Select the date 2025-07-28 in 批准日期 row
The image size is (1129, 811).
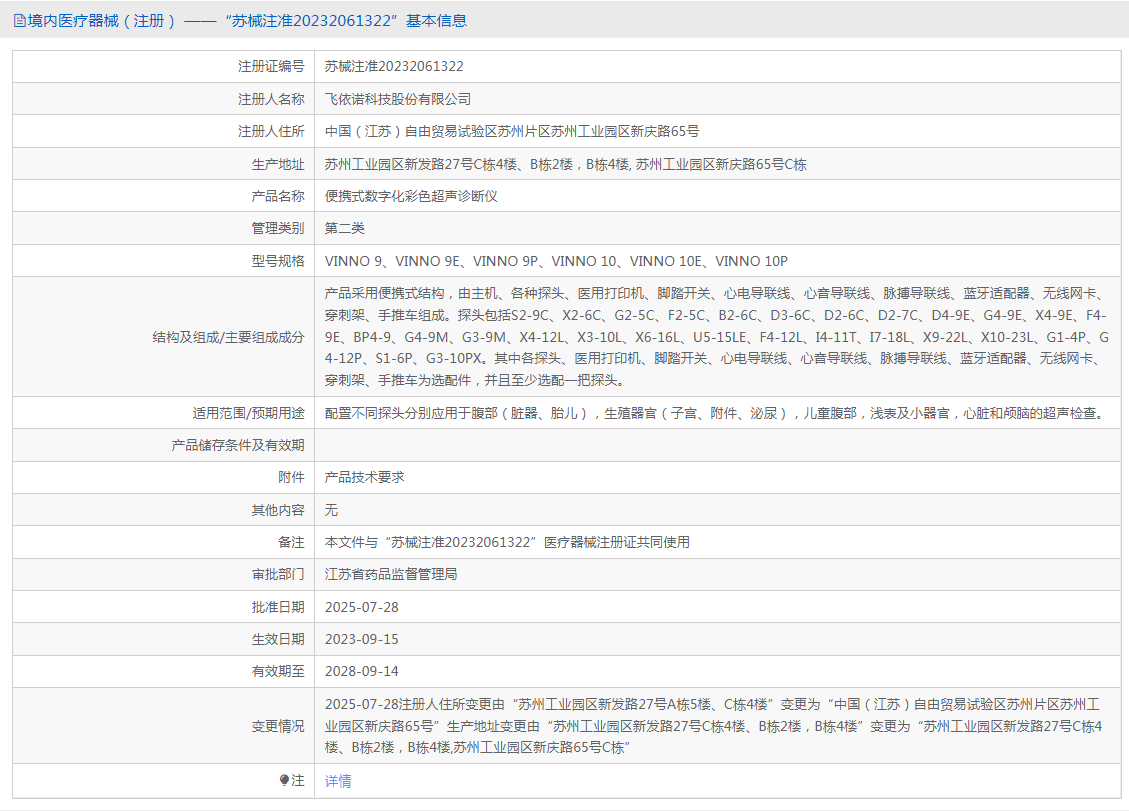coord(361,607)
